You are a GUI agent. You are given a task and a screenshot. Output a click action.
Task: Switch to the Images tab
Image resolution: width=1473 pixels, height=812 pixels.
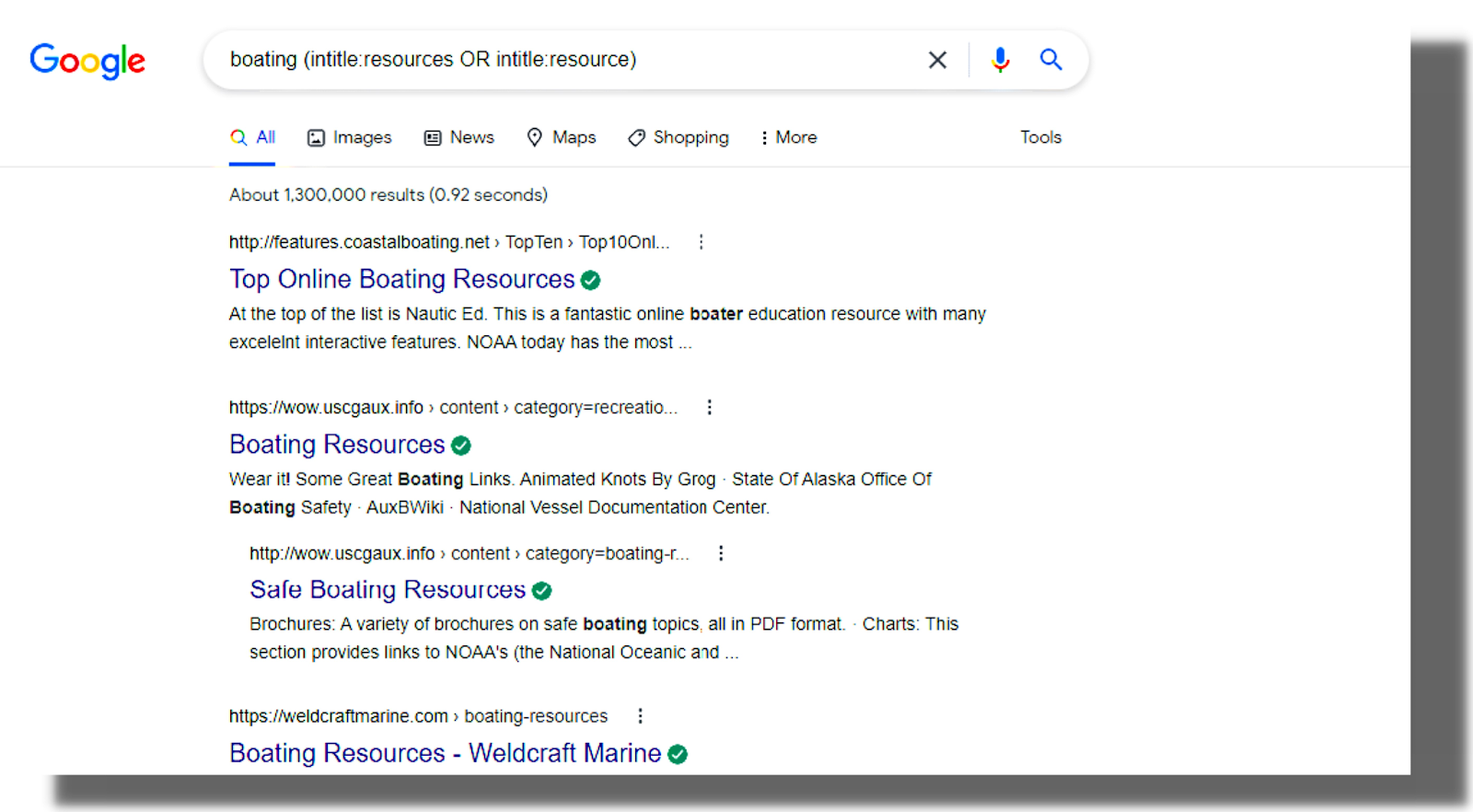click(x=349, y=137)
